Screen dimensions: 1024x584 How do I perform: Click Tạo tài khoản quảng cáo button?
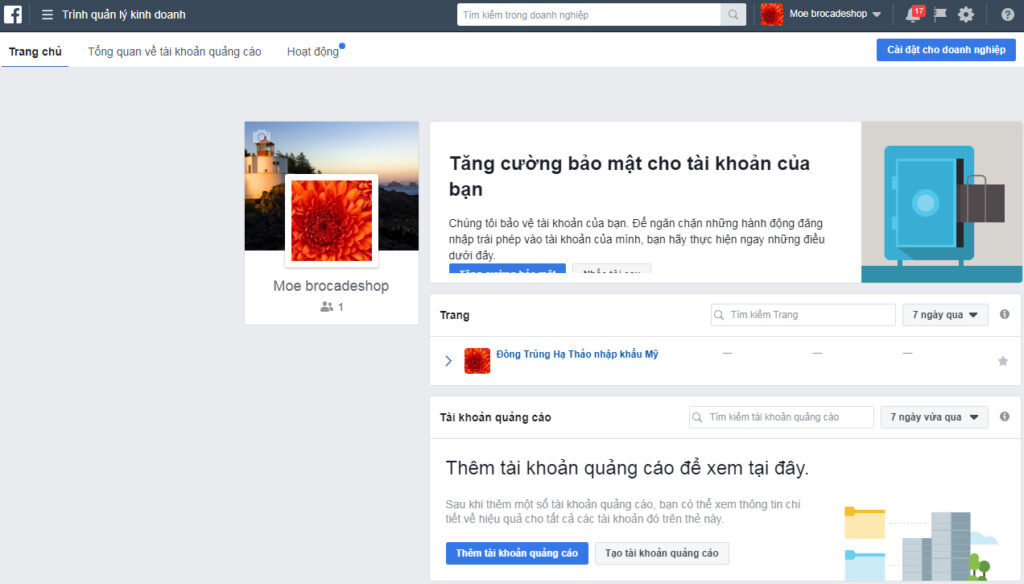(x=662, y=553)
